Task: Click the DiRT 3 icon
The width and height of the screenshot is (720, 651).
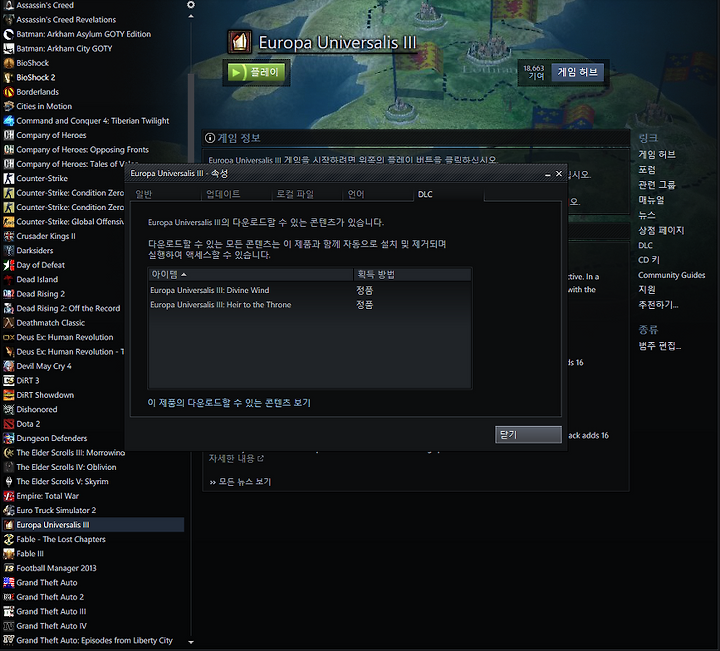Action: pyautogui.click(x=8, y=380)
